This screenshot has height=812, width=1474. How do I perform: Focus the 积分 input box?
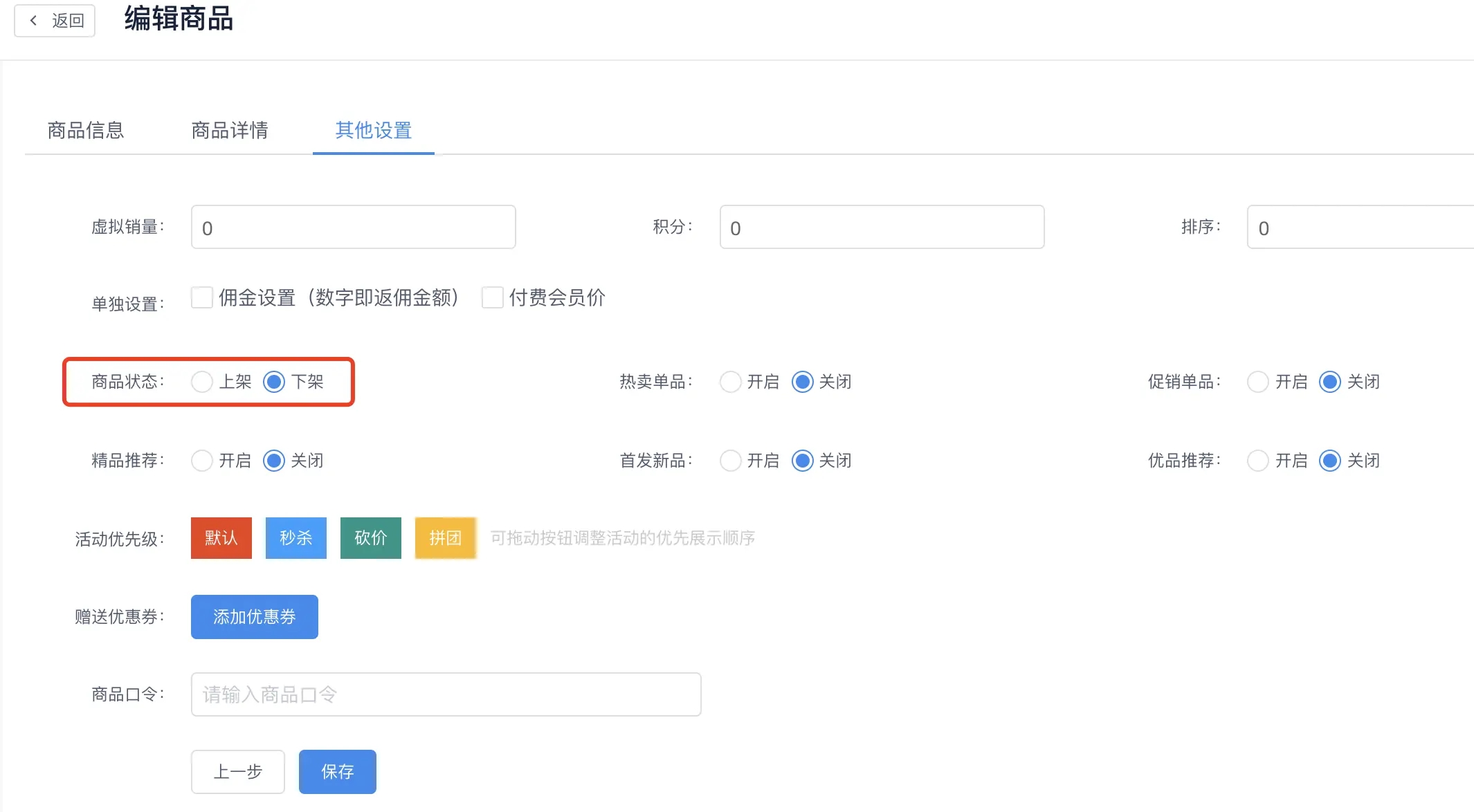(x=882, y=228)
